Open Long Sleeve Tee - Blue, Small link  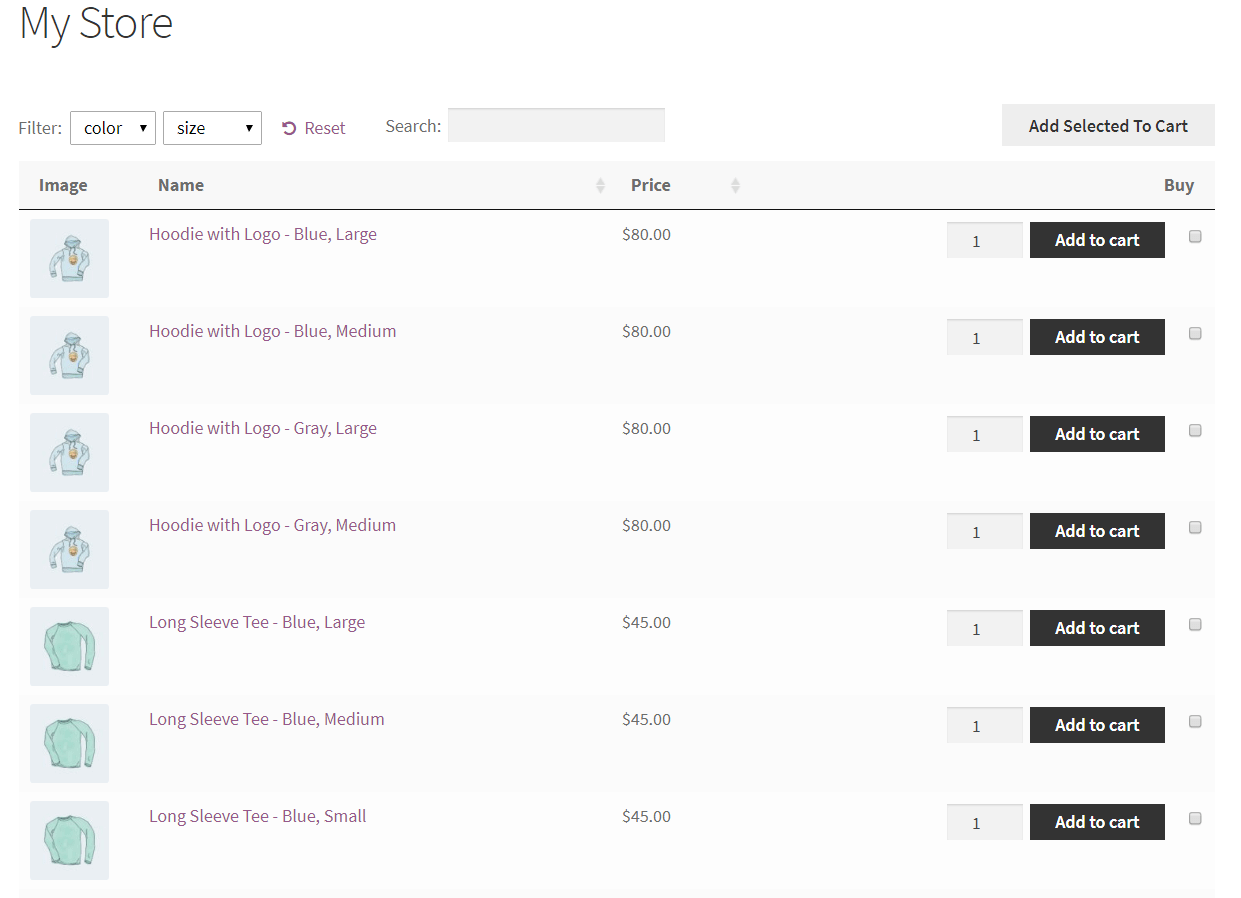pos(258,816)
